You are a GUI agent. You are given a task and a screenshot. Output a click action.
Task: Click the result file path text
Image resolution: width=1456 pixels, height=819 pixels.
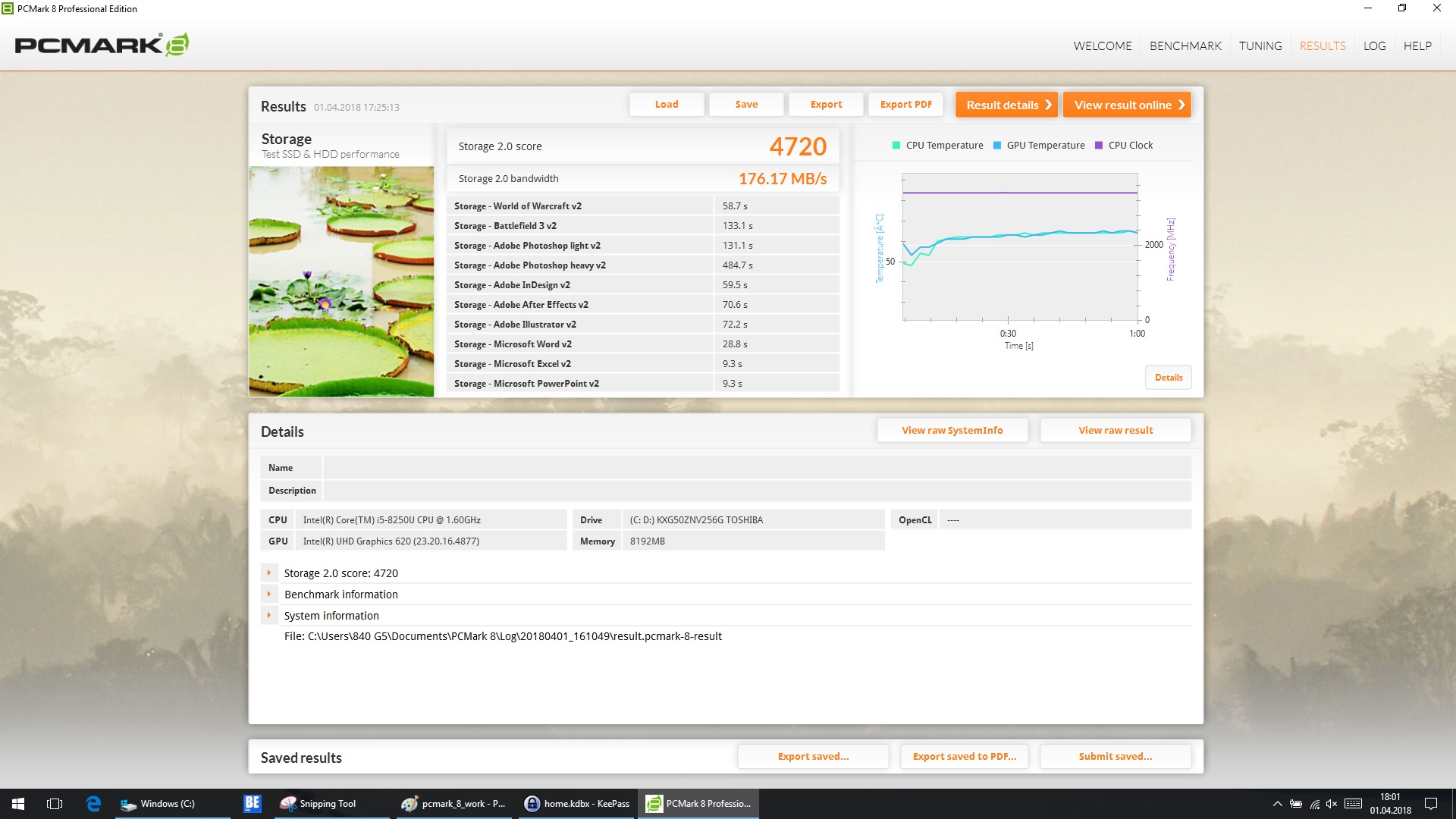click(503, 636)
